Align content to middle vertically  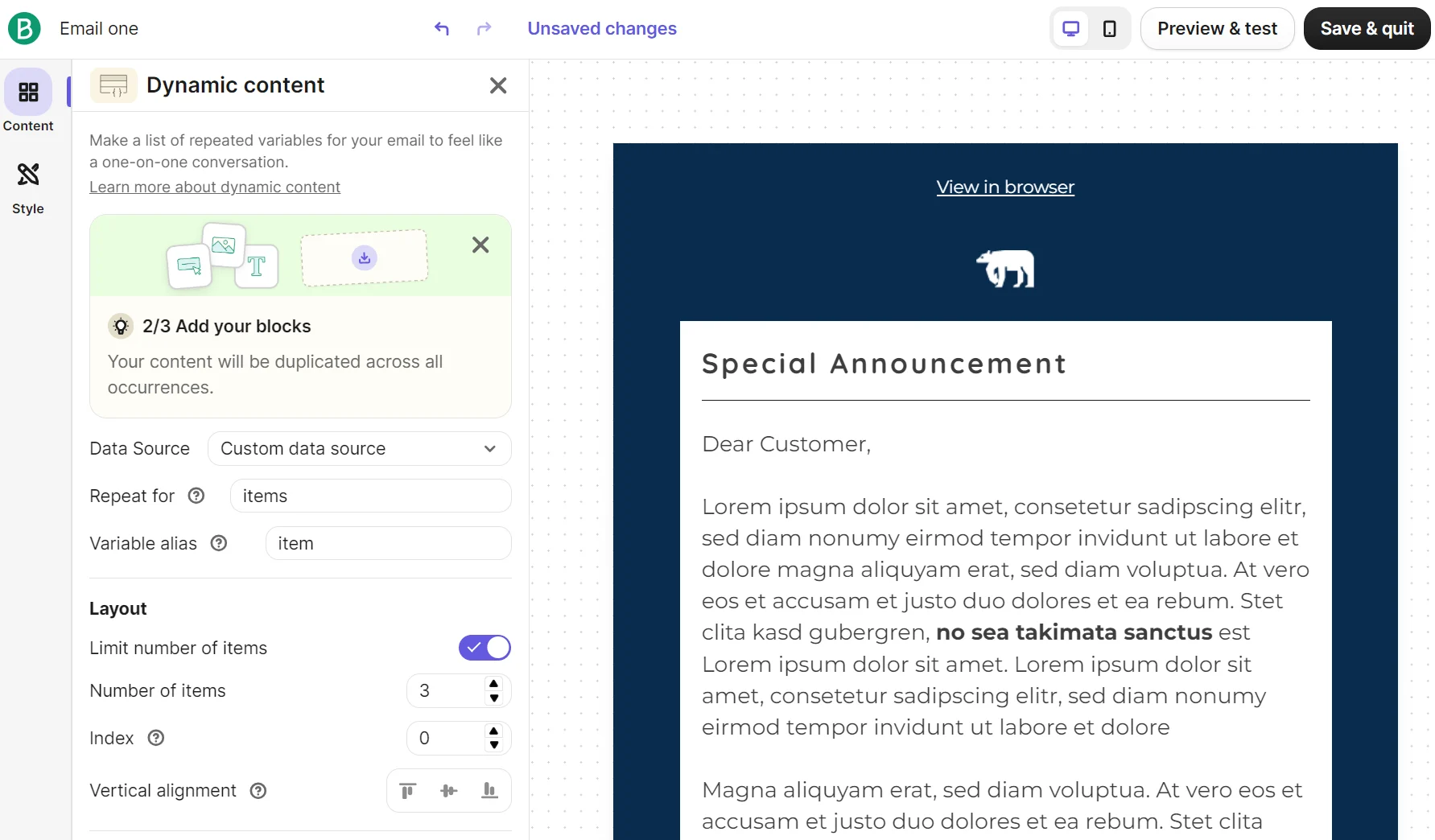[x=449, y=791]
